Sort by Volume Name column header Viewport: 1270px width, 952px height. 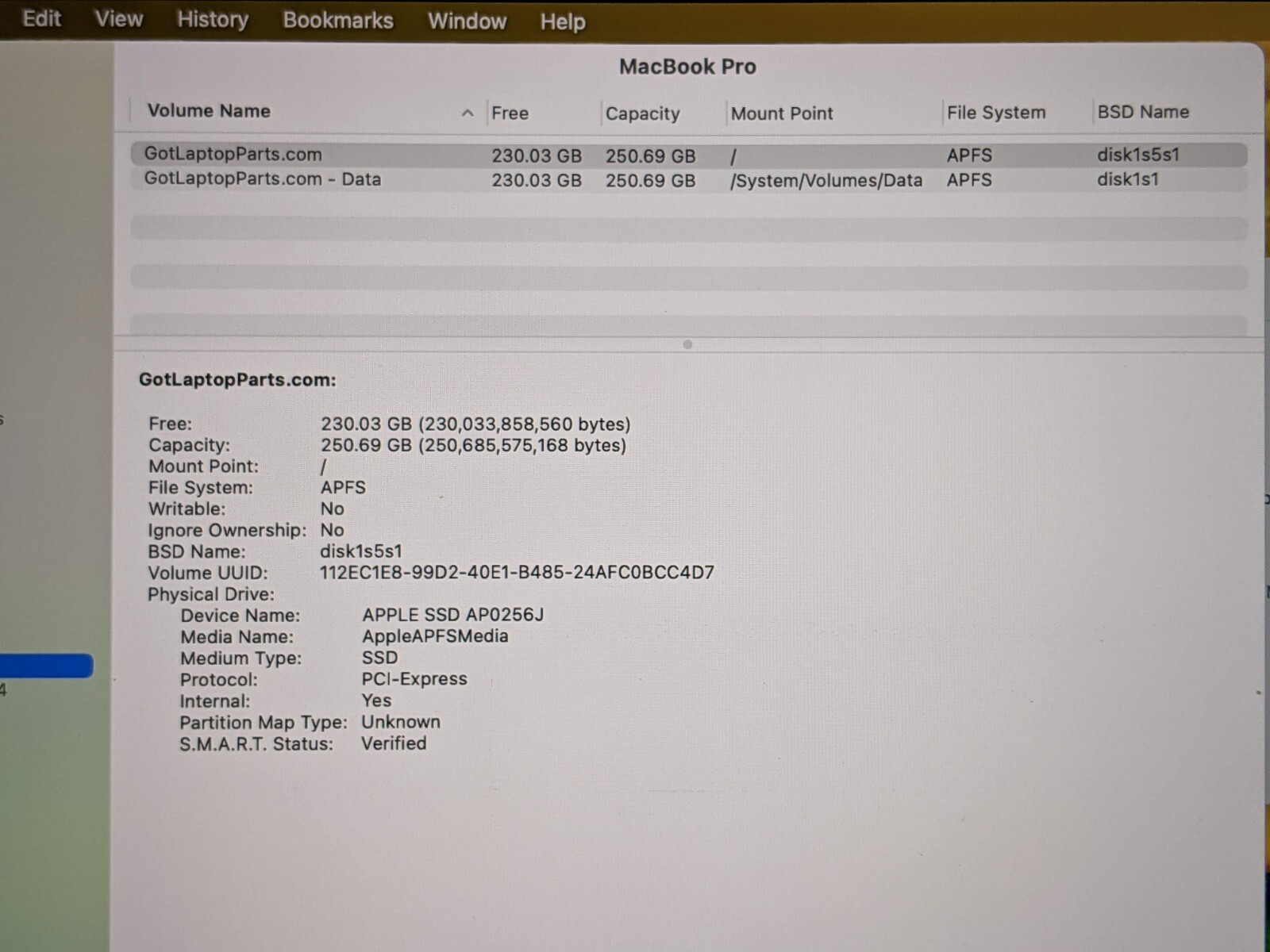[209, 111]
